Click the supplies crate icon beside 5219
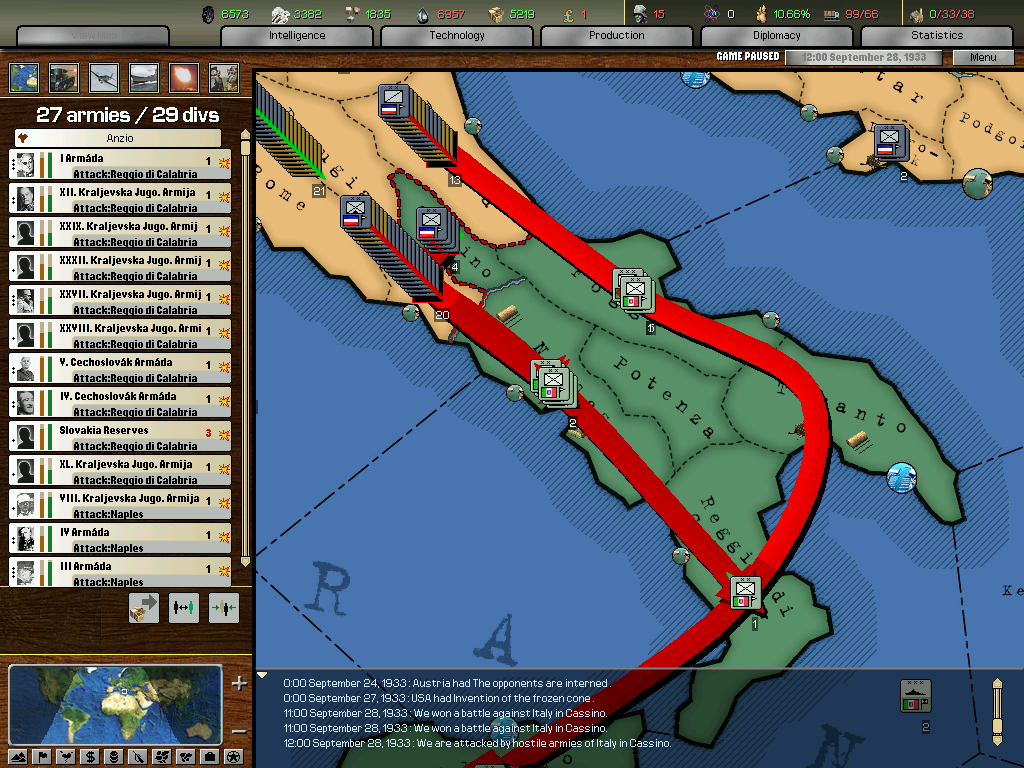1024x768 pixels. pos(496,14)
